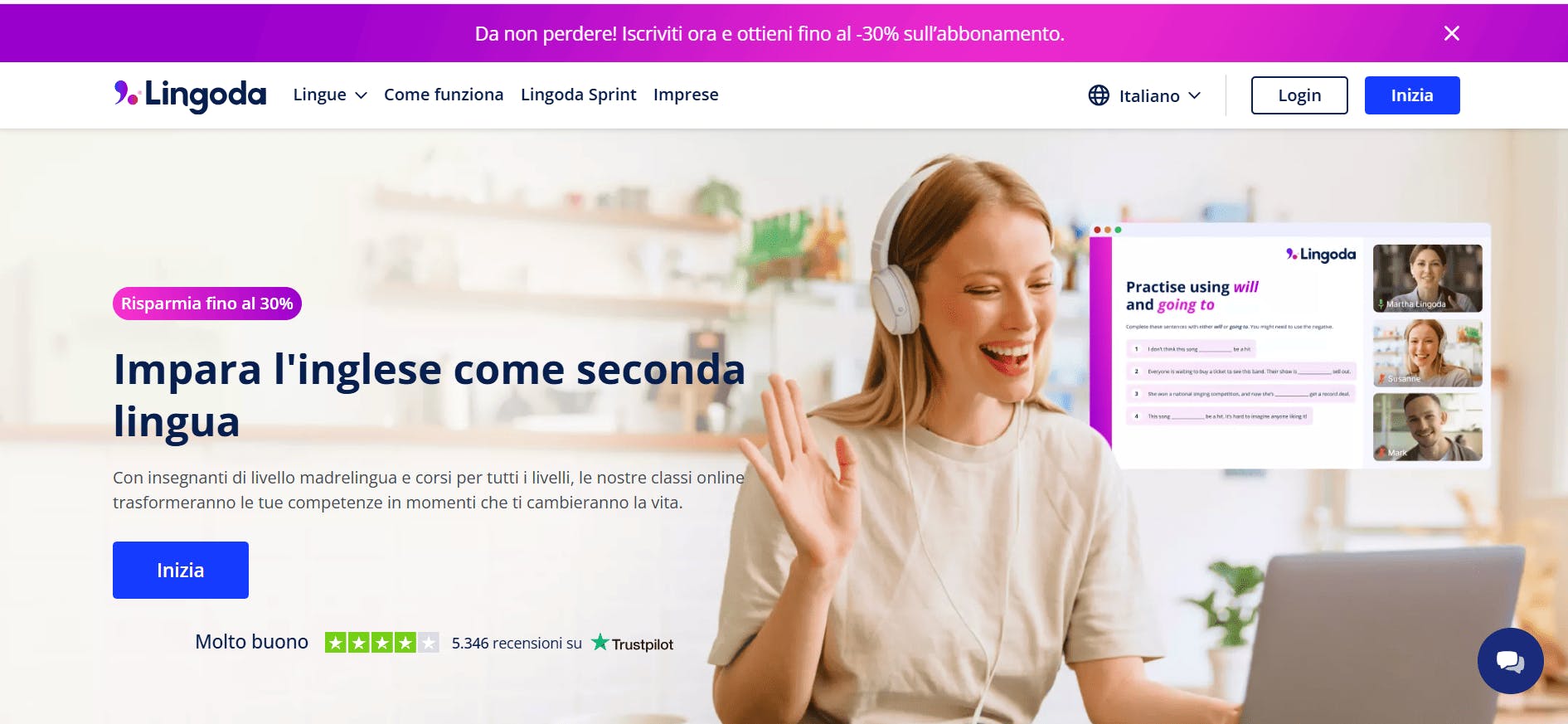Screen dimensions: 1568x724
Task: Click the globe language icon
Action: point(1099,95)
